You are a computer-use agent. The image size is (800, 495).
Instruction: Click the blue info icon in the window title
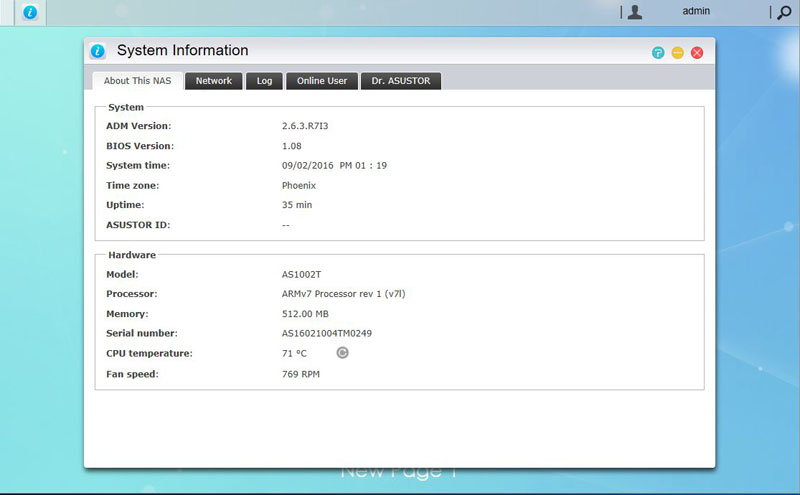tap(98, 51)
